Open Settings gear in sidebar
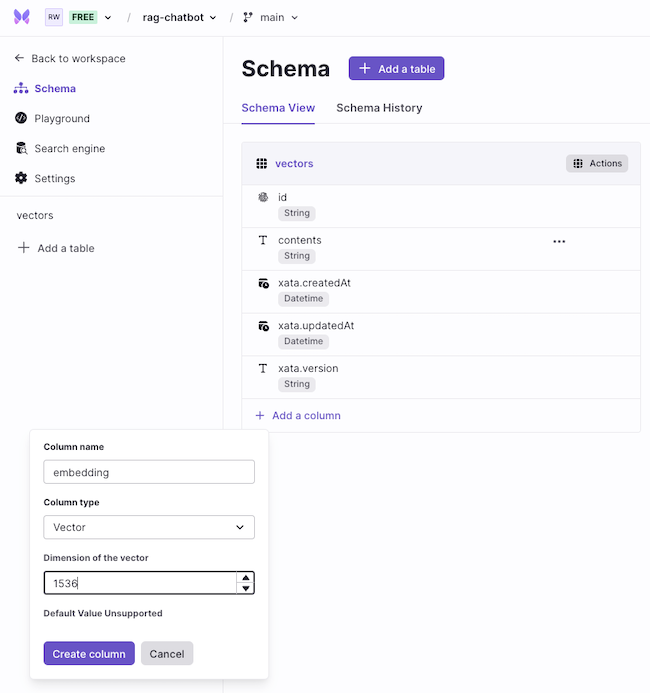 click(21, 178)
